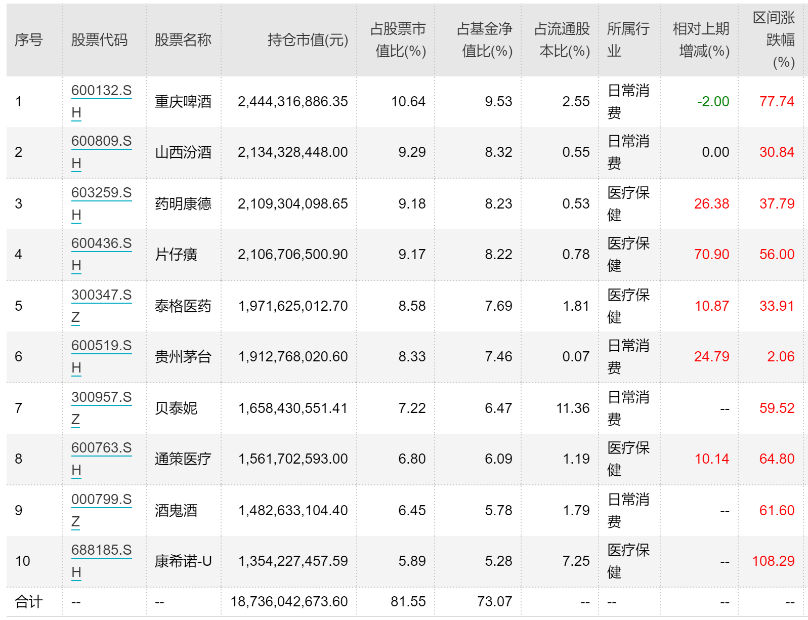Open stock code link 600436.SH
808x620 pixels.
(x=101, y=254)
